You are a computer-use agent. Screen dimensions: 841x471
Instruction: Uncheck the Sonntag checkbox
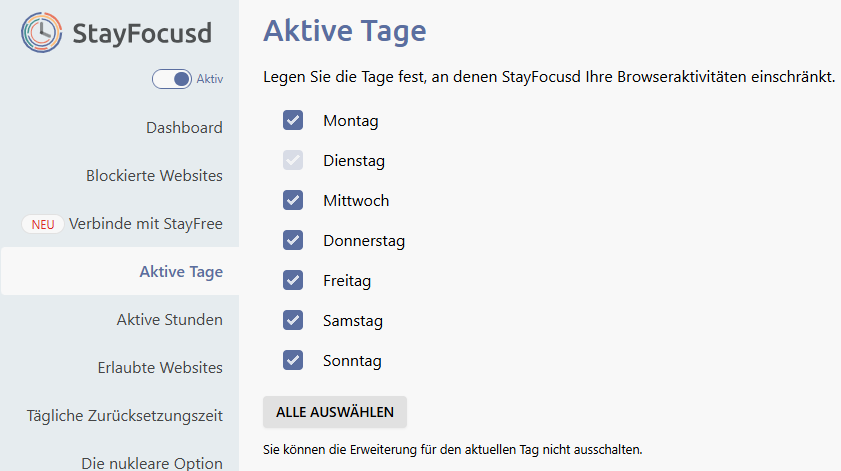293,361
